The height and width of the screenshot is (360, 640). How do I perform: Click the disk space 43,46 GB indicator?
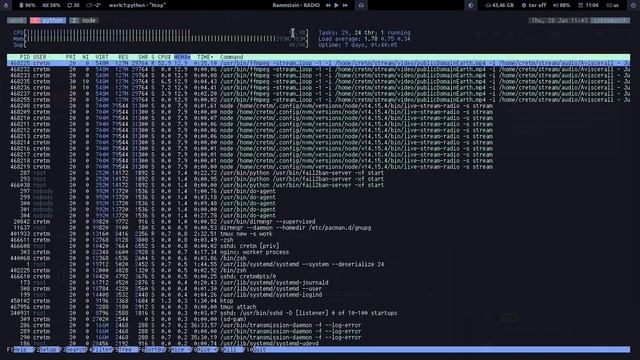point(499,5)
